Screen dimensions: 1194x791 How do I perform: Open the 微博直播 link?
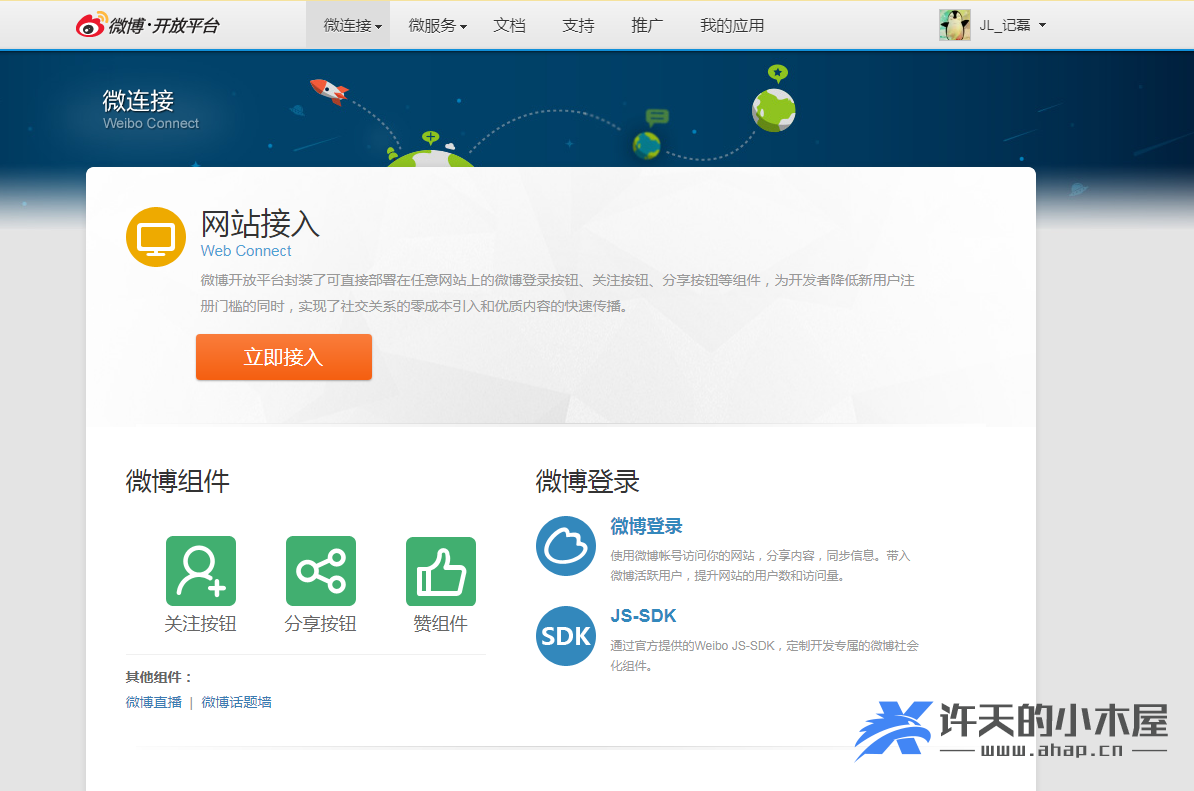click(x=154, y=702)
